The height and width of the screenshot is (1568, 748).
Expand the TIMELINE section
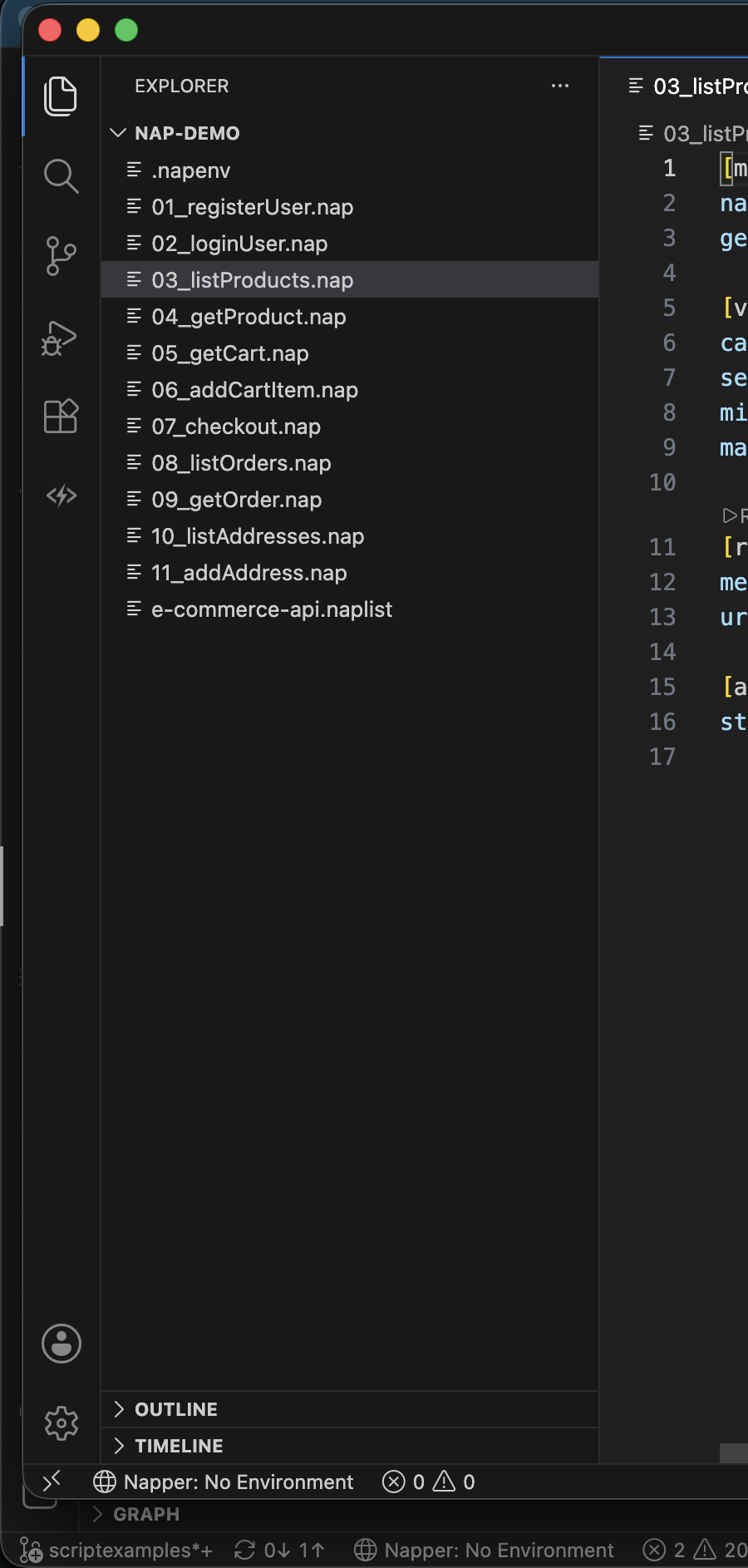pyautogui.click(x=350, y=1446)
